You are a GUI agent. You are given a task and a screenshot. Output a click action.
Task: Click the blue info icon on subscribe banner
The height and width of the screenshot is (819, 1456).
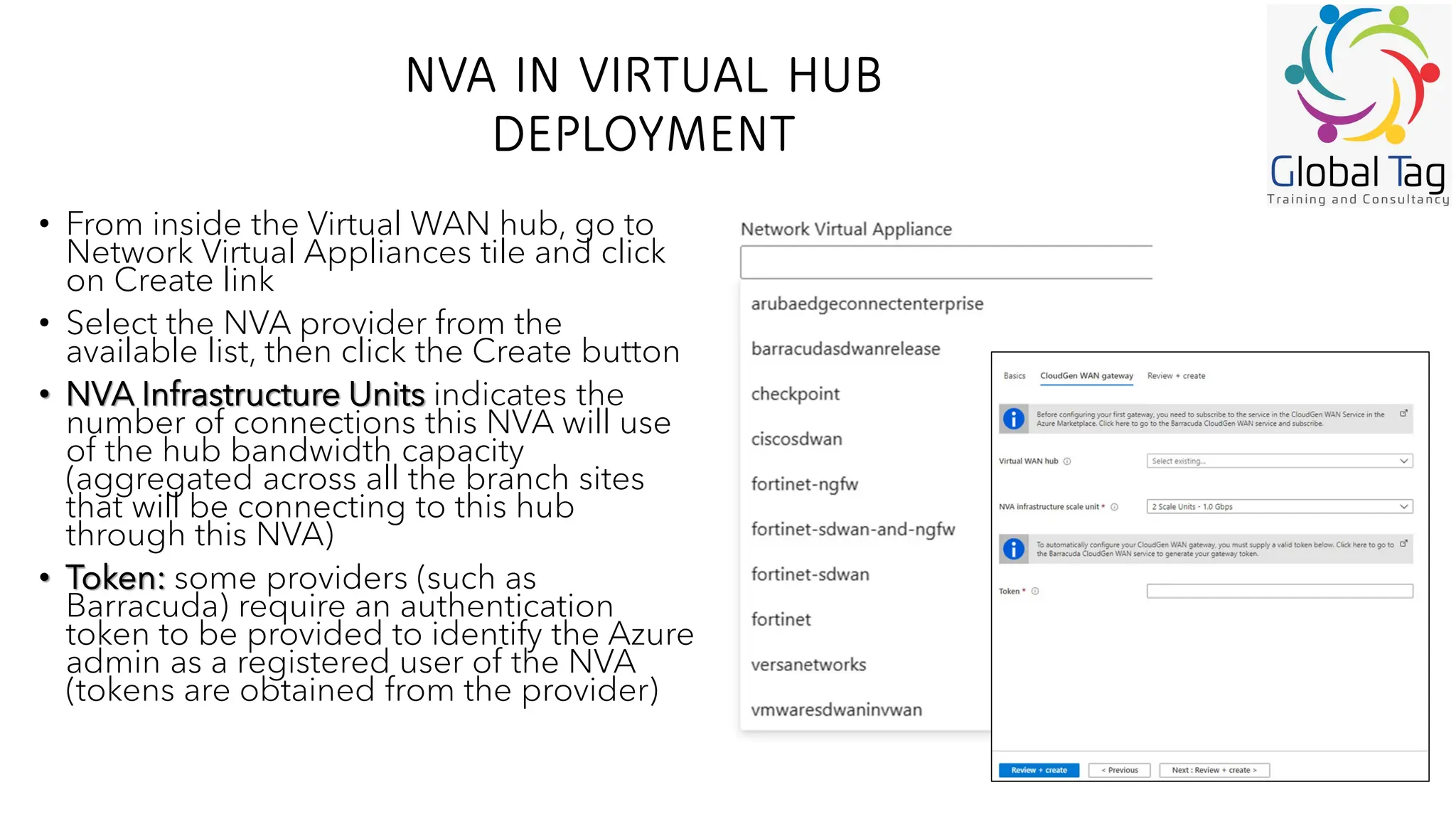(1014, 419)
